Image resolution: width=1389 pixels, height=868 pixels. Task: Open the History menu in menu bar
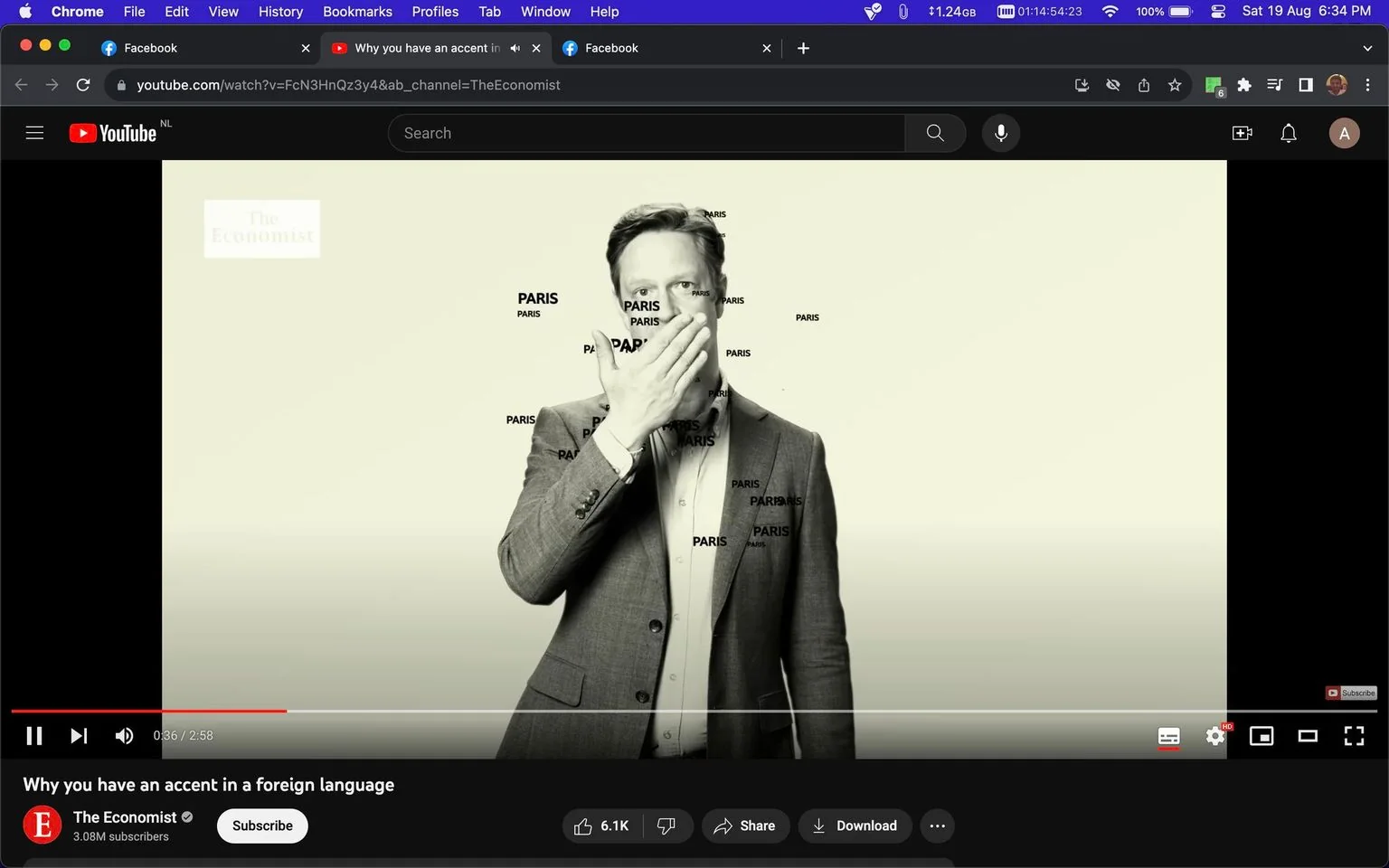[x=280, y=12]
